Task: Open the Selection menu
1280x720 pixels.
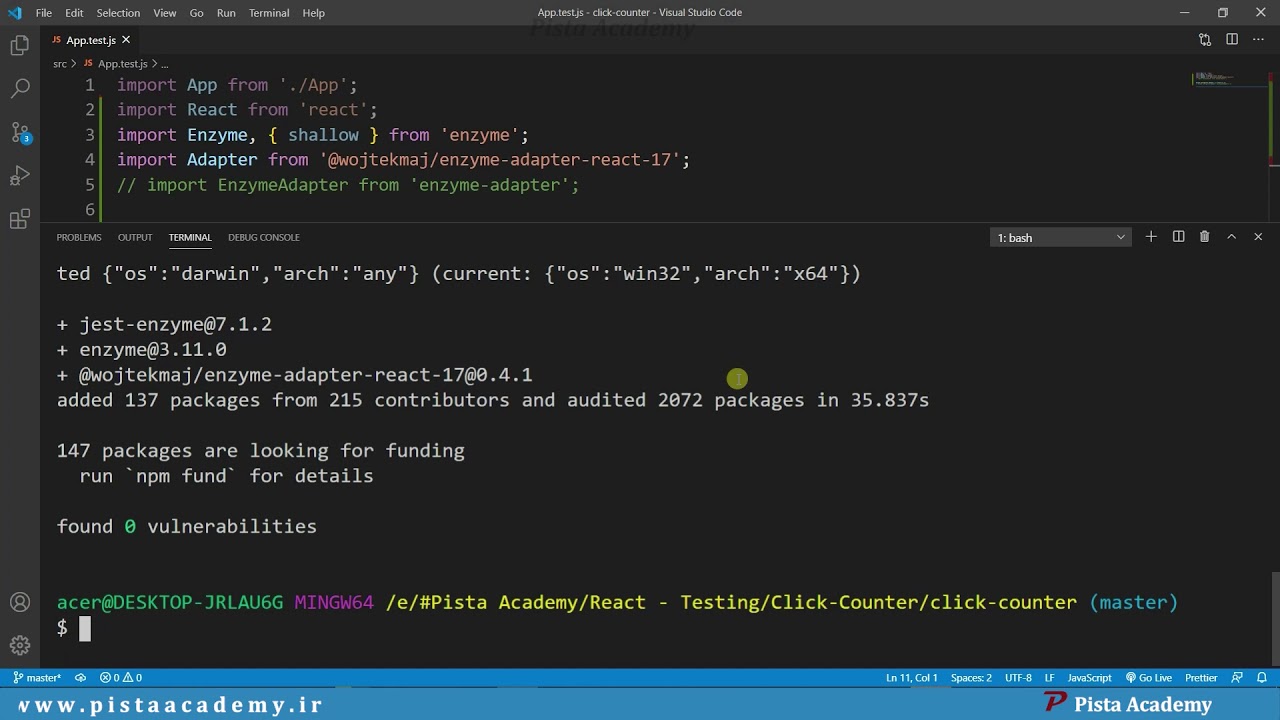Action: pos(118,13)
